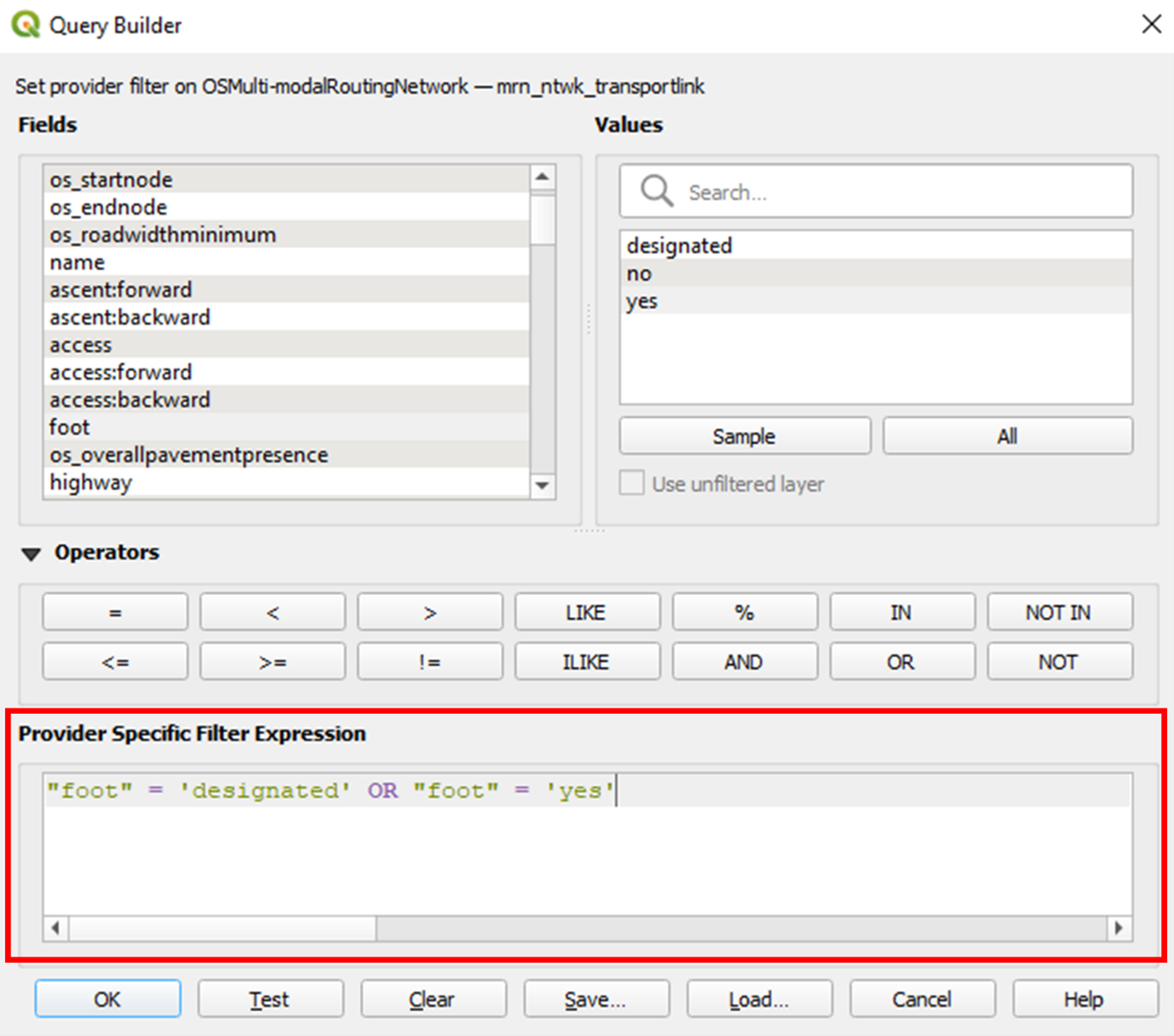Load Sample values for field
This screenshot has height=1036, width=1174.
point(744,436)
